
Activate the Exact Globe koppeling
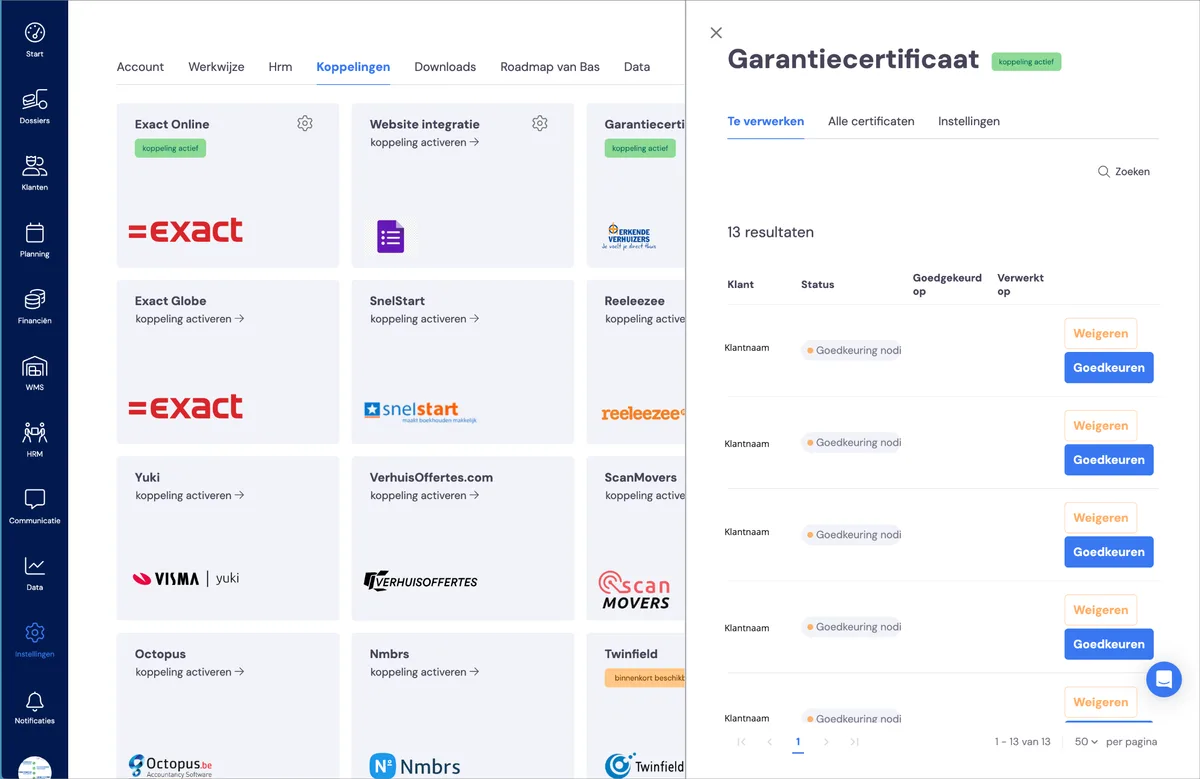pos(190,319)
